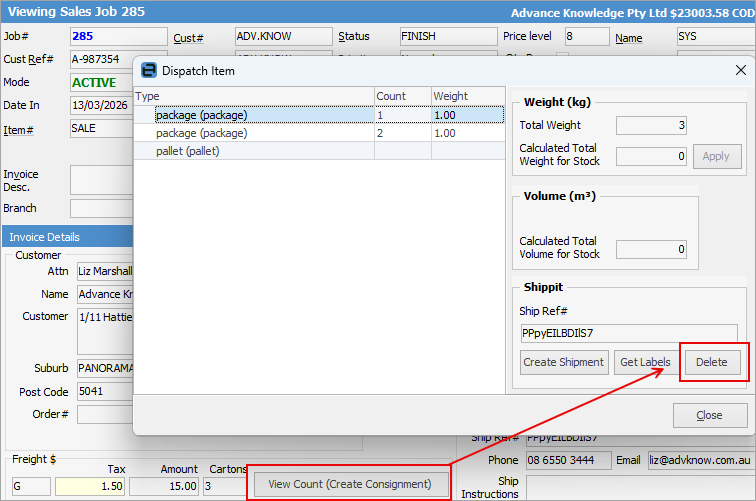Click the Freight Amount field 15.00
This screenshot has height=501, width=756.
(164, 486)
